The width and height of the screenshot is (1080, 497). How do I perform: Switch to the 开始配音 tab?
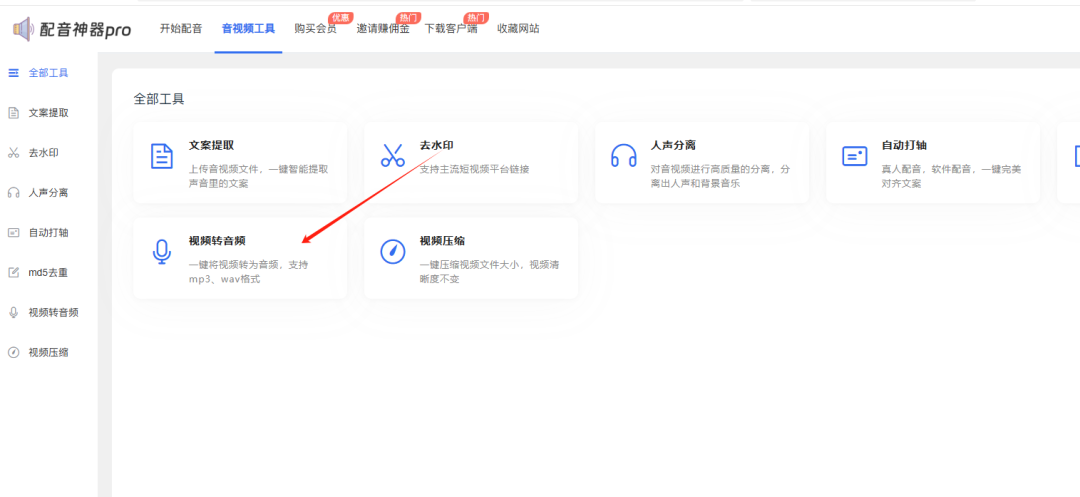coord(181,29)
